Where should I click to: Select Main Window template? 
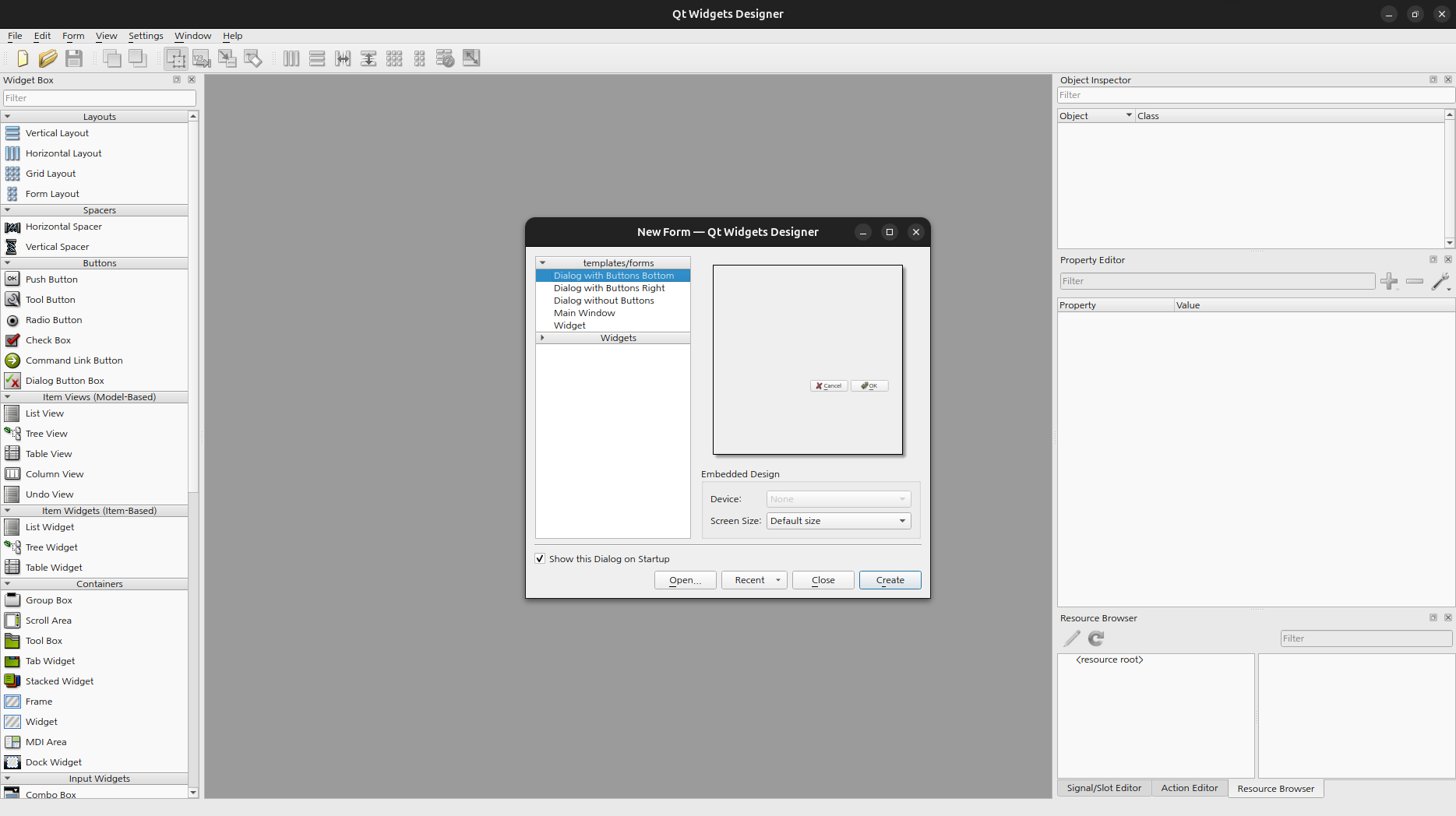[x=584, y=313]
